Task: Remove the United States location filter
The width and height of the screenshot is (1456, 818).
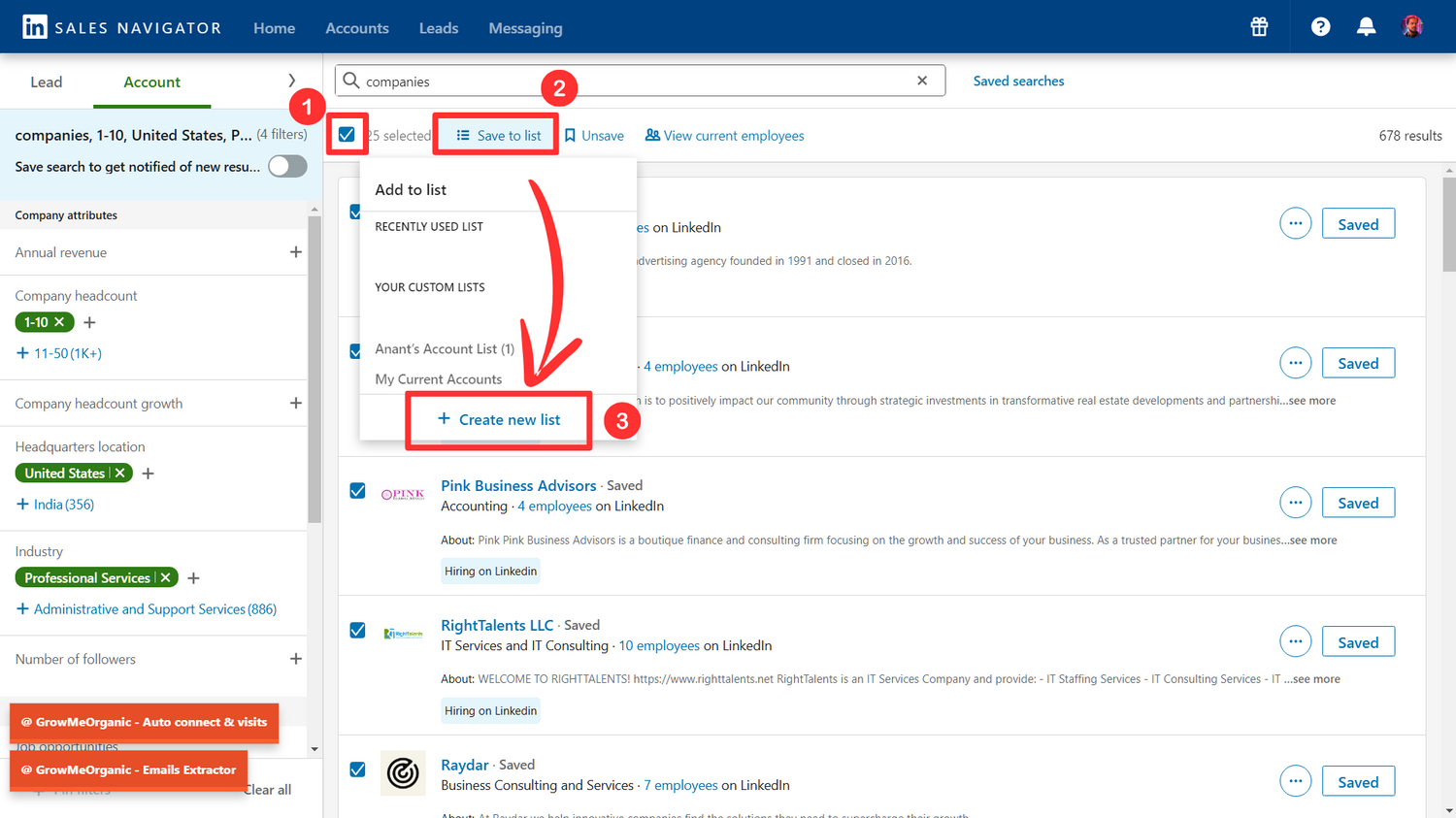Action: click(119, 474)
